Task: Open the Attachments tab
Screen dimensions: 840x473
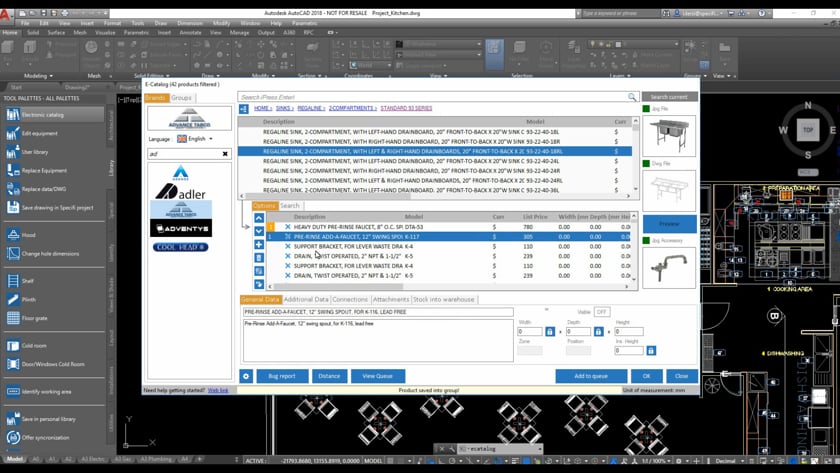Action: point(391,299)
